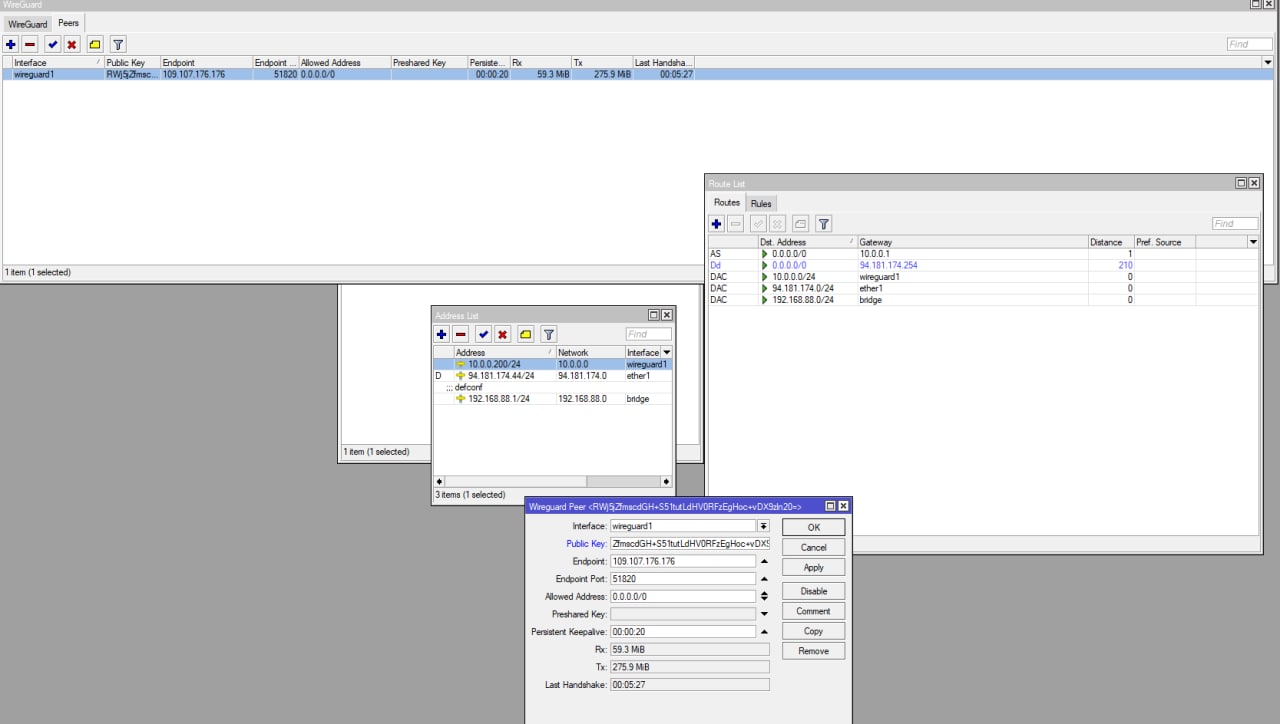Sort peers by Last Handshake column header
Screen dimensions: 1280x724
(x=663, y=62)
